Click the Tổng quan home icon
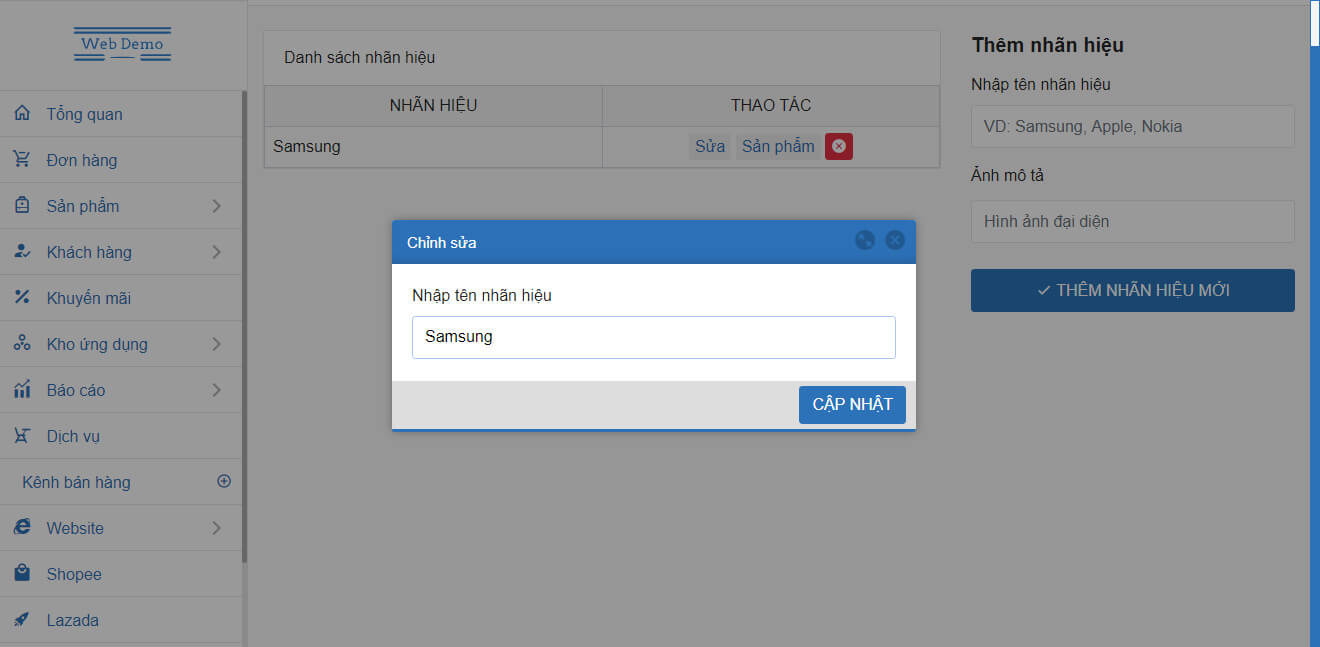 point(22,114)
